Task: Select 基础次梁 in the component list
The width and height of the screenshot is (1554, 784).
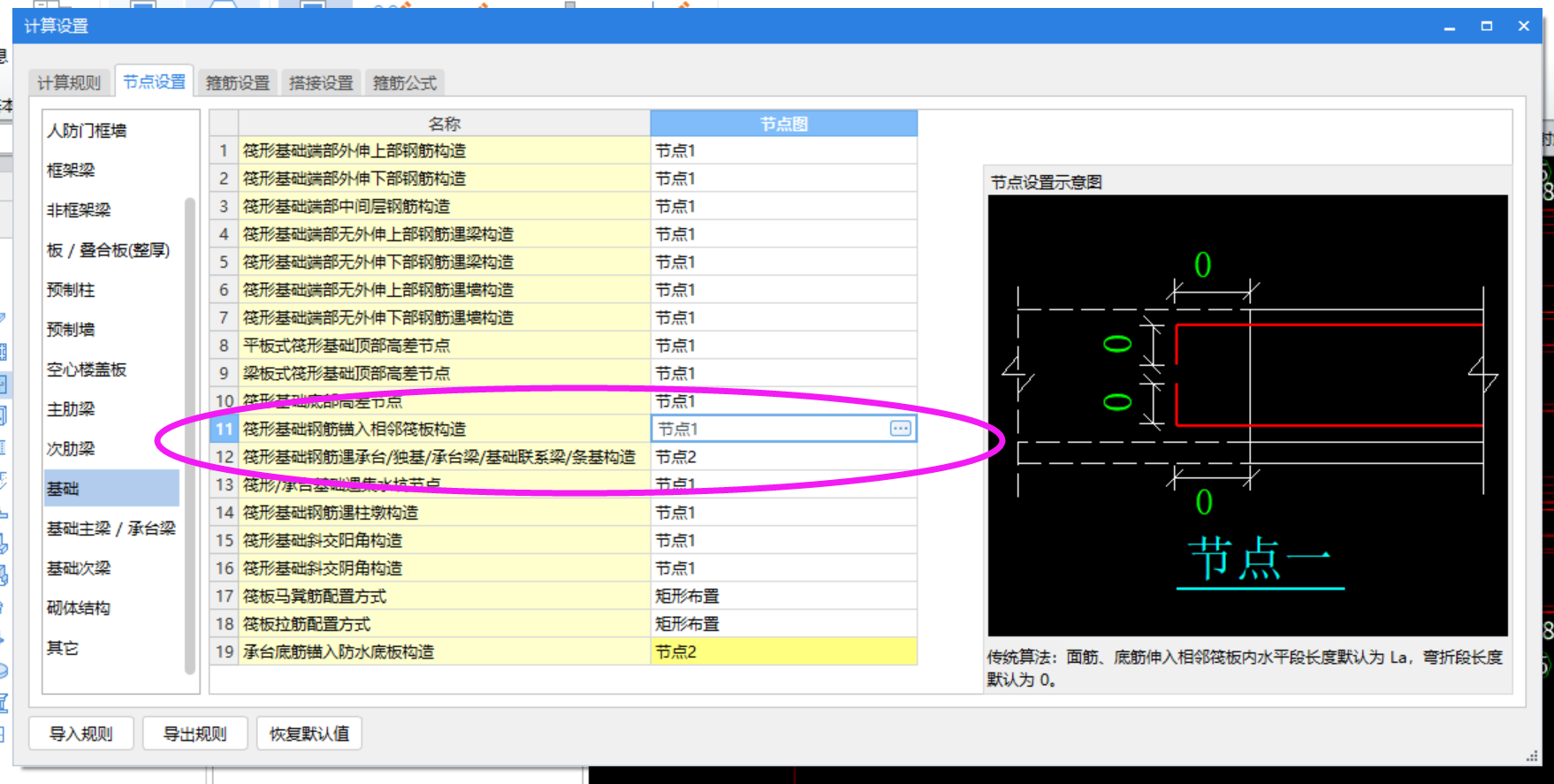Action: click(79, 568)
